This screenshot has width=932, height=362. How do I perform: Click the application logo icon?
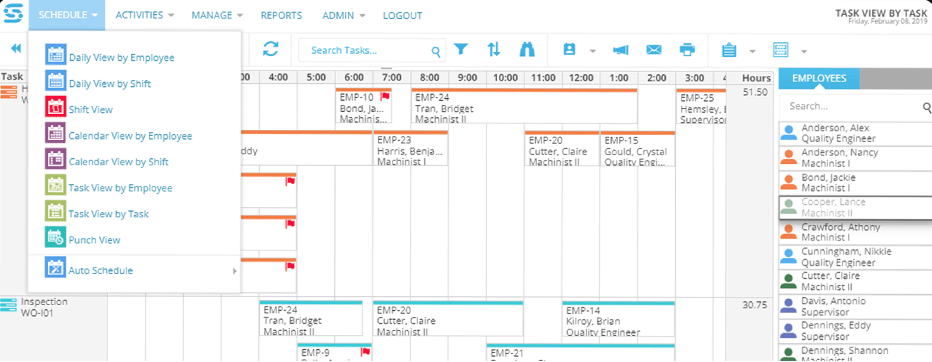pos(12,14)
